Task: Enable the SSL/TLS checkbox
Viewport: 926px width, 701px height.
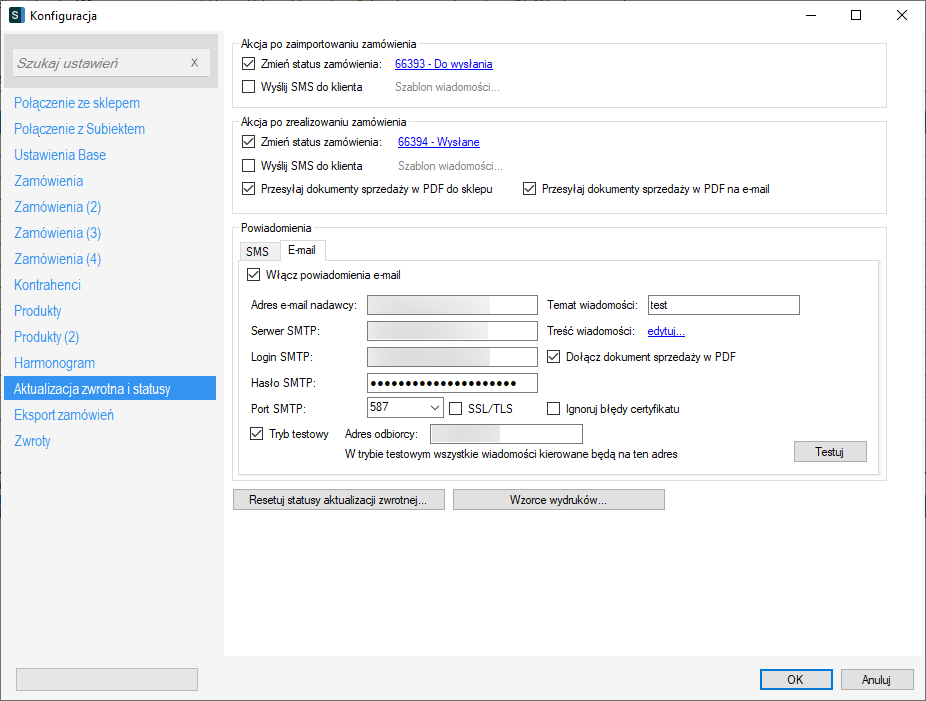Action: (457, 408)
